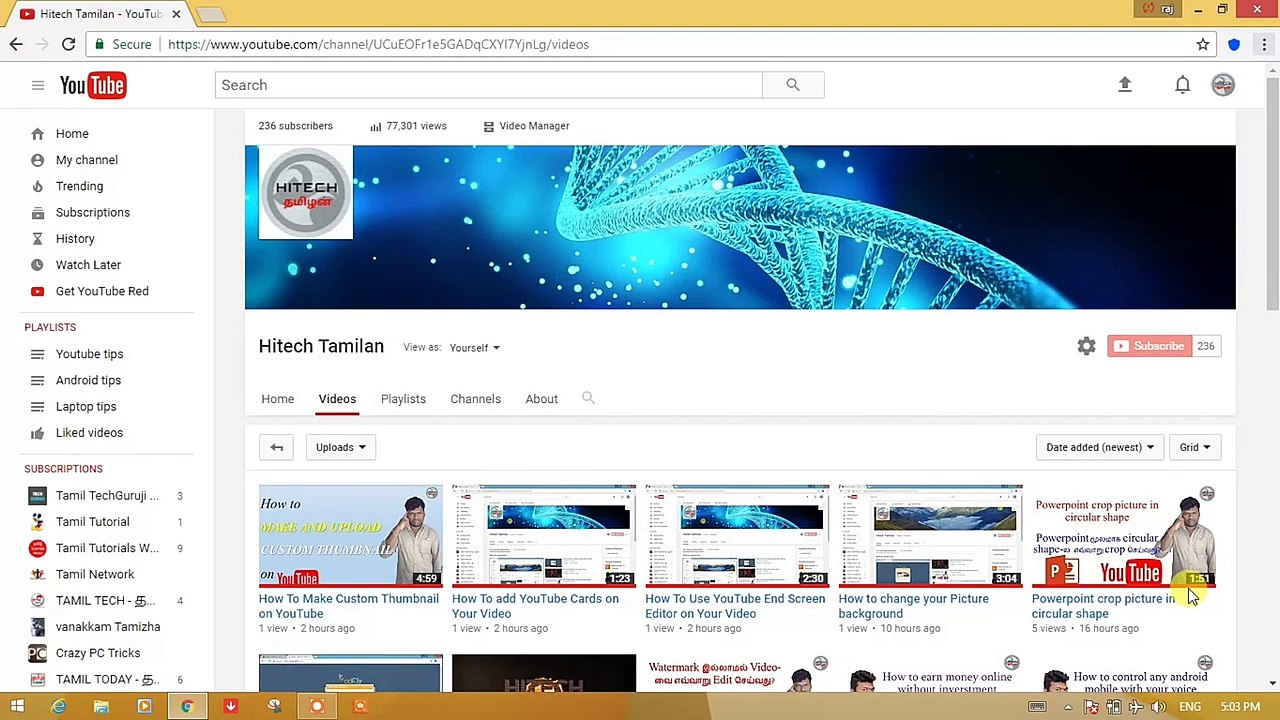Open the Date added (newest) sort dropdown
The width and height of the screenshot is (1280, 720).
1100,447
